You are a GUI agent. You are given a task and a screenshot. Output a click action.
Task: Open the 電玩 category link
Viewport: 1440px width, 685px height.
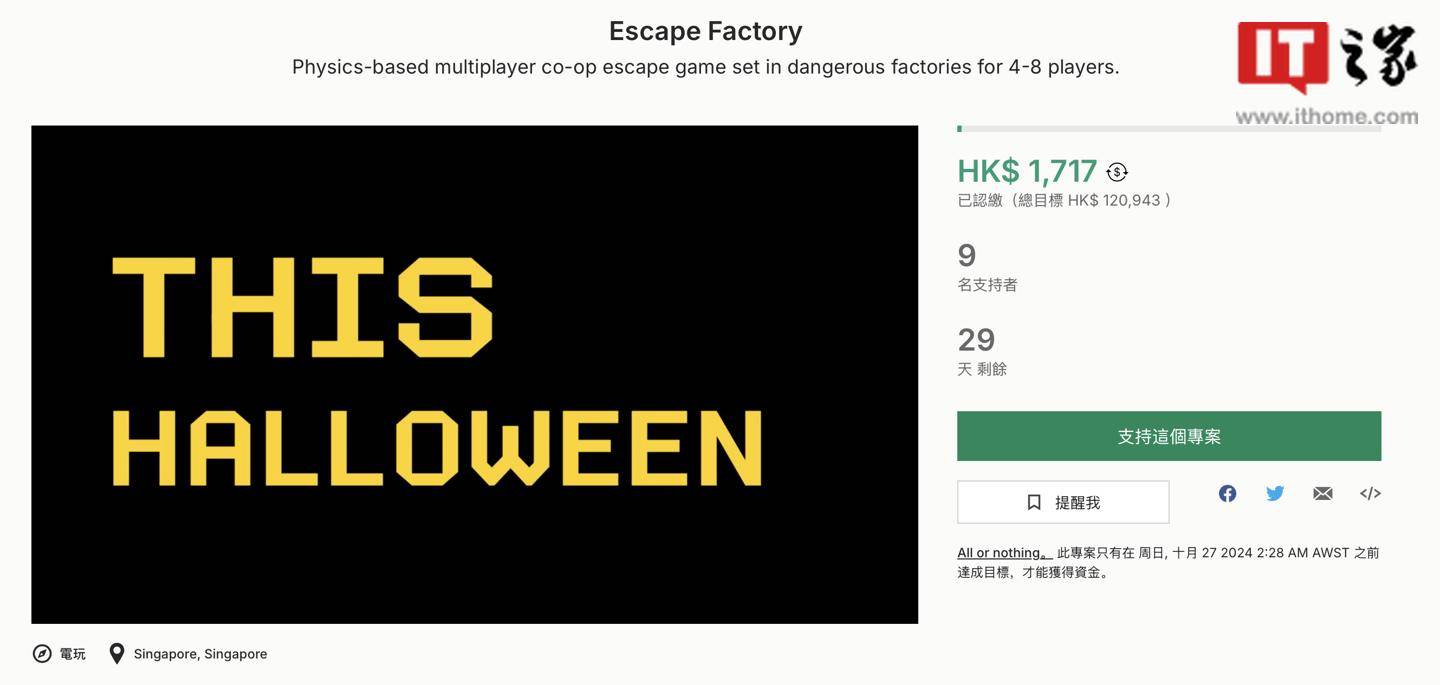click(x=73, y=654)
